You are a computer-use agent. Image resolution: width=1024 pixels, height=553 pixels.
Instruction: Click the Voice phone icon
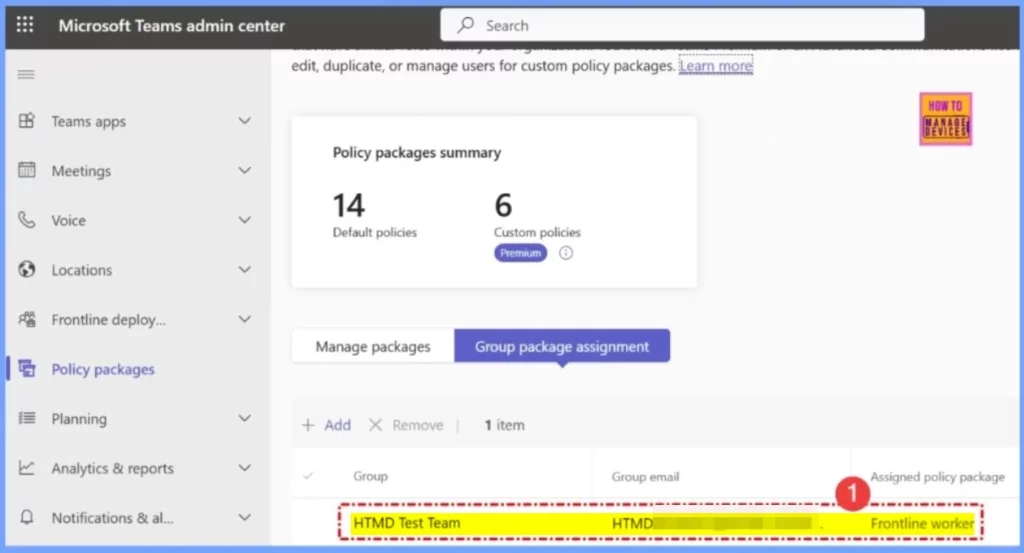(x=27, y=219)
